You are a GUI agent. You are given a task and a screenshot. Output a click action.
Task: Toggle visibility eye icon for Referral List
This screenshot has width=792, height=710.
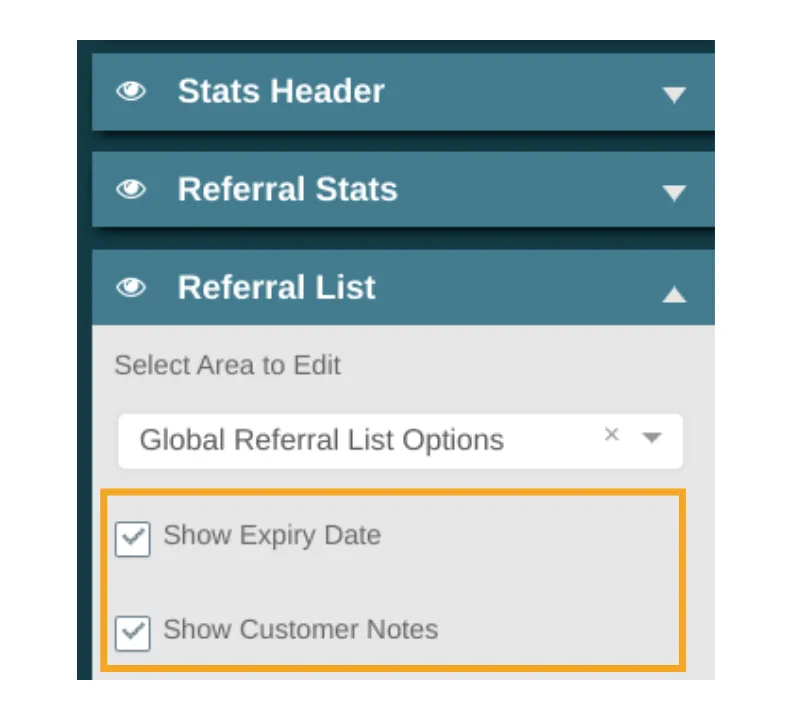(x=131, y=287)
